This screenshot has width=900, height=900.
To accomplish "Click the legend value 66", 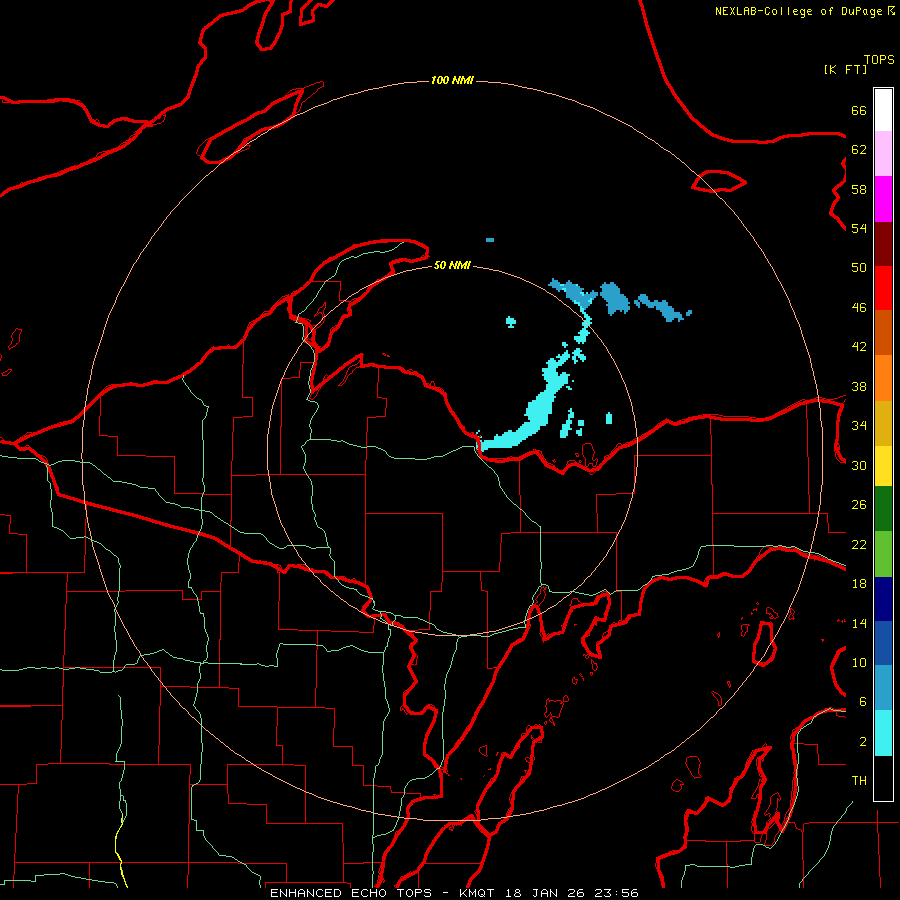I will point(859,110).
